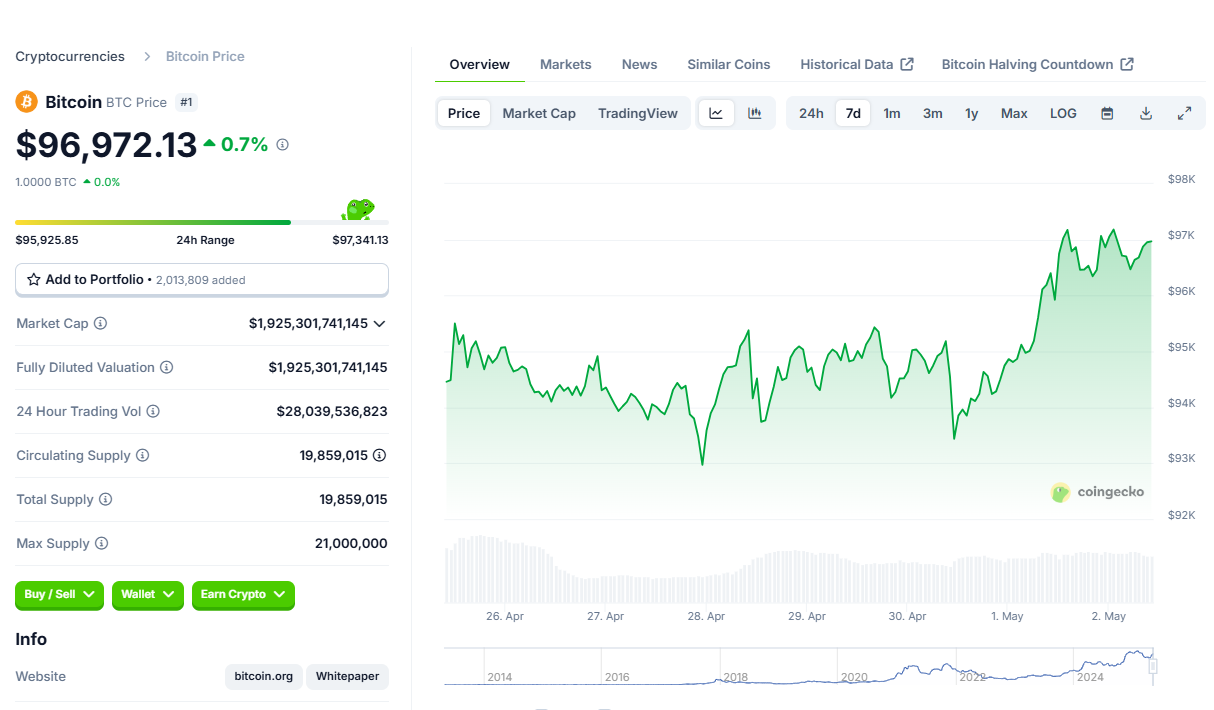This screenshot has width=1214, height=710.
Task: Open Bitcoin Halving Countdown external link icon
Action: tap(1127, 64)
